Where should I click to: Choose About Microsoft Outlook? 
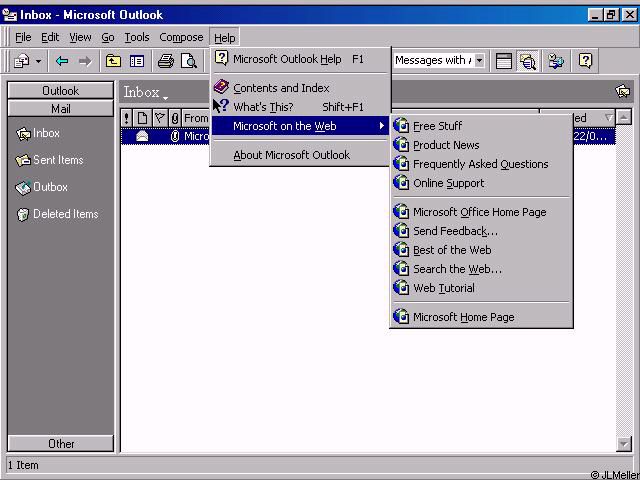(x=300, y=155)
